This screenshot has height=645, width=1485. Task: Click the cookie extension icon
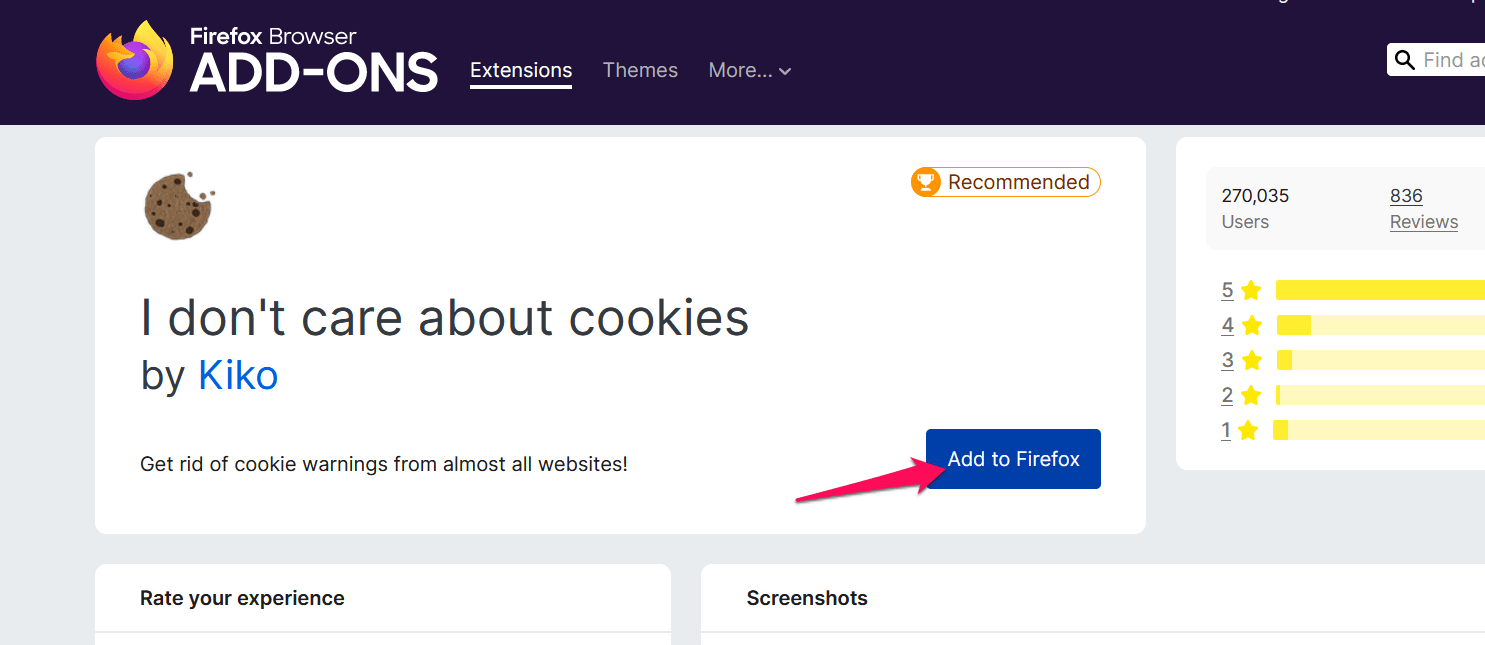[x=179, y=206]
